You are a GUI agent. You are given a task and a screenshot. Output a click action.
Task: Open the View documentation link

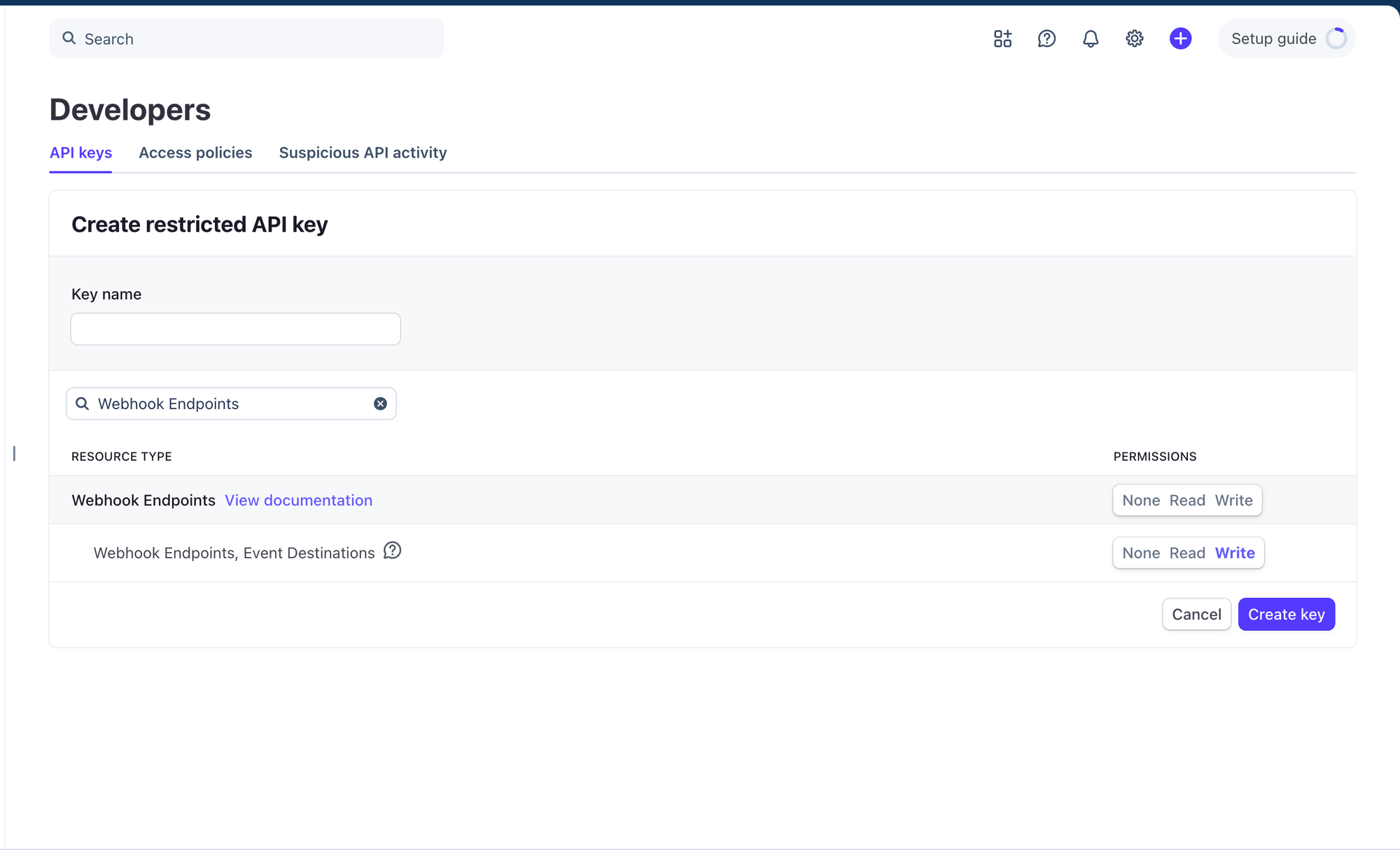pos(298,500)
